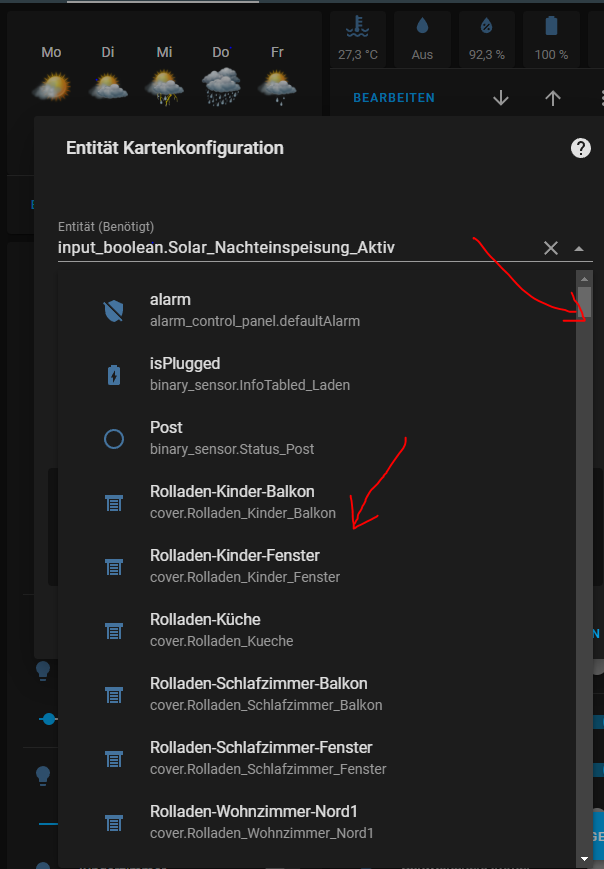Select the Post radio-style circle indicator
The height and width of the screenshot is (869, 604).
pyautogui.click(x=113, y=438)
